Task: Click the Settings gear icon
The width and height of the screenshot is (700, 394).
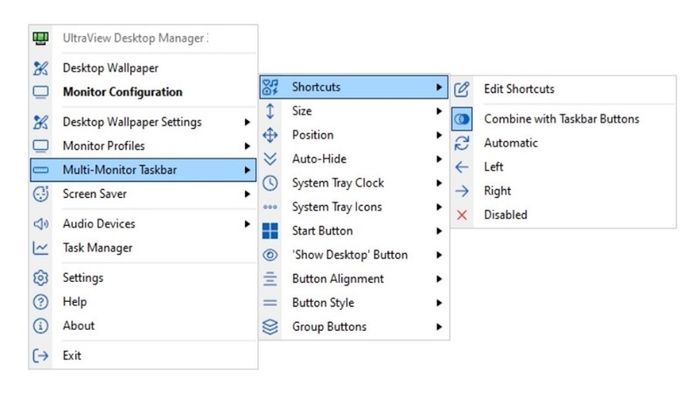Action: point(41,278)
